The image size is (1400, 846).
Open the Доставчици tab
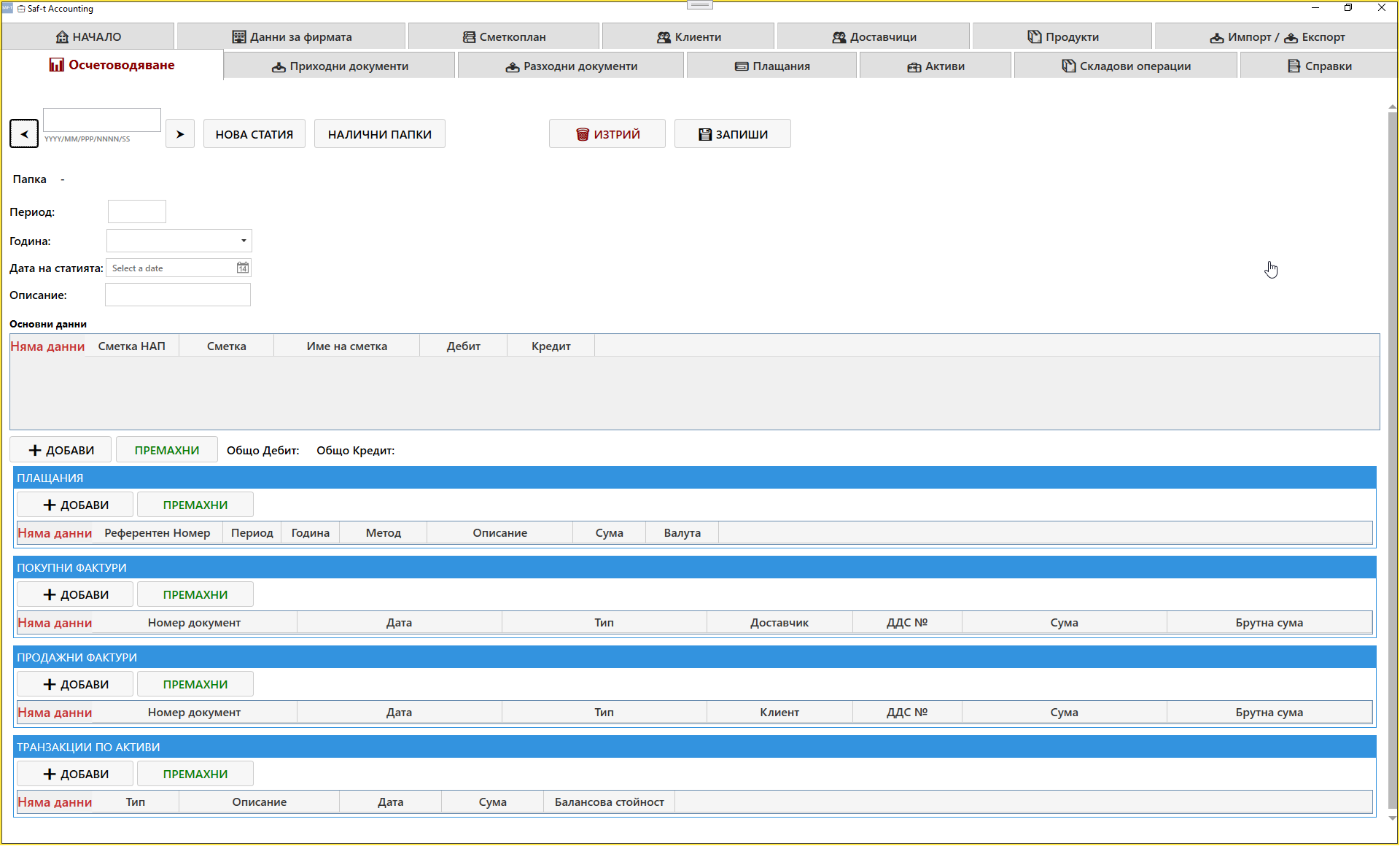874,36
